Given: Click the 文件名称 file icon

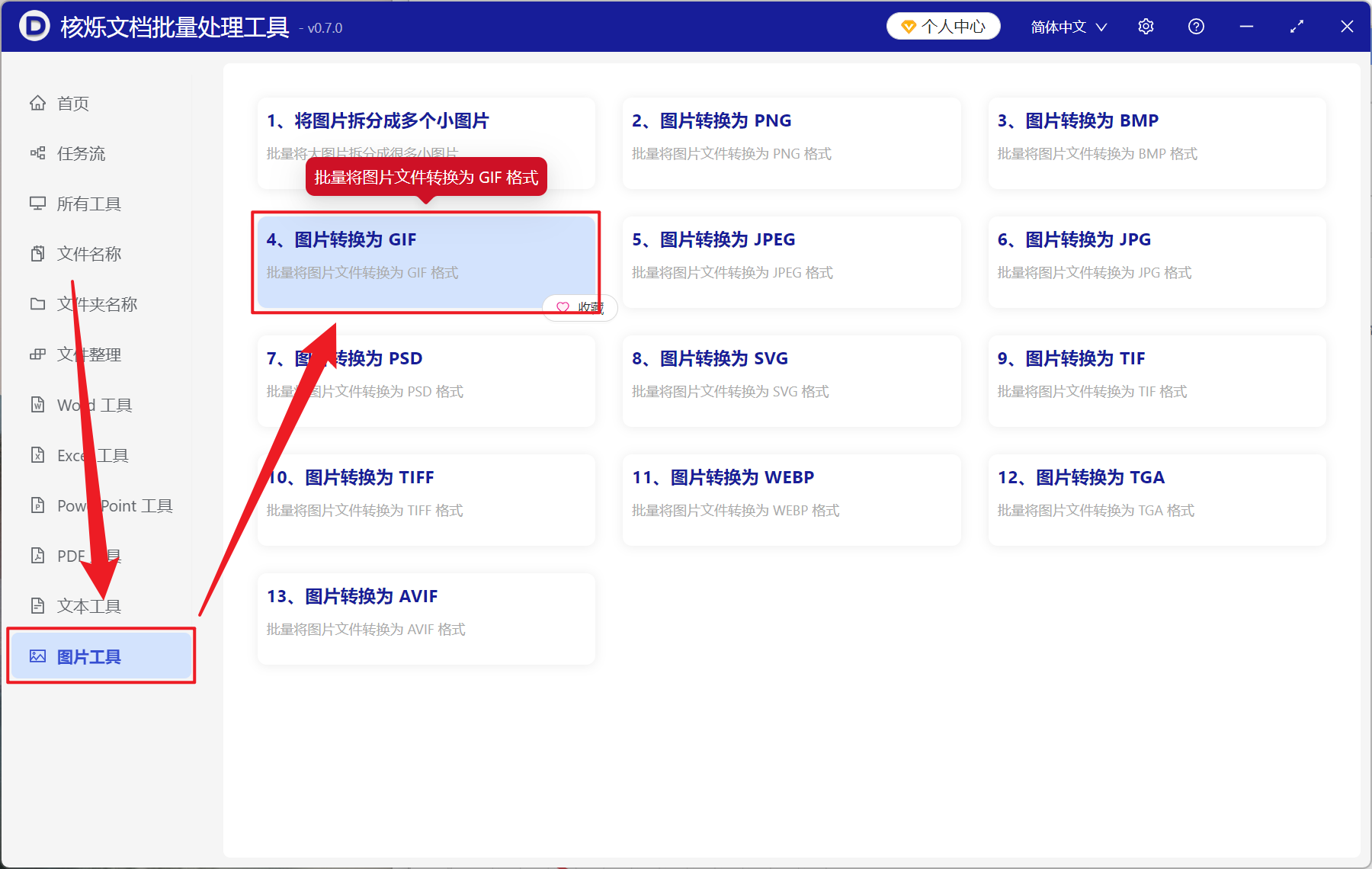Looking at the screenshot, I should pyautogui.click(x=37, y=254).
